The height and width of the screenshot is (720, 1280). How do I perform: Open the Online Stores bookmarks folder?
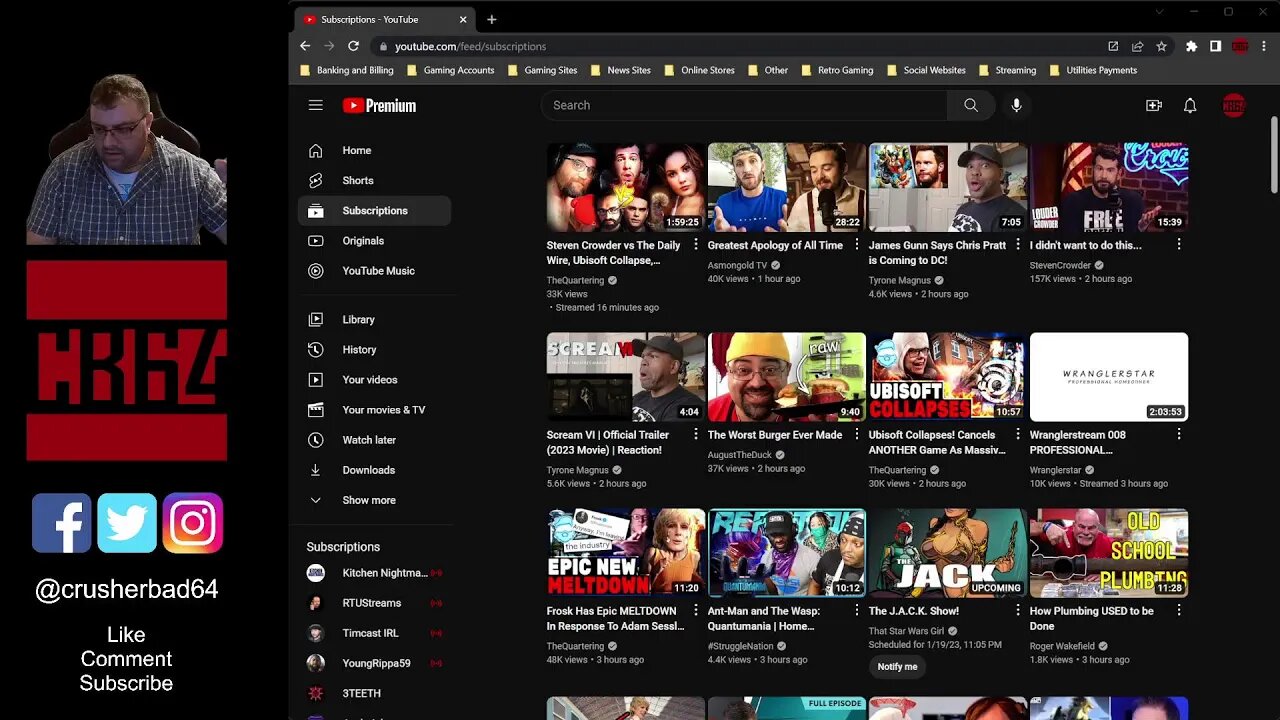click(x=699, y=70)
